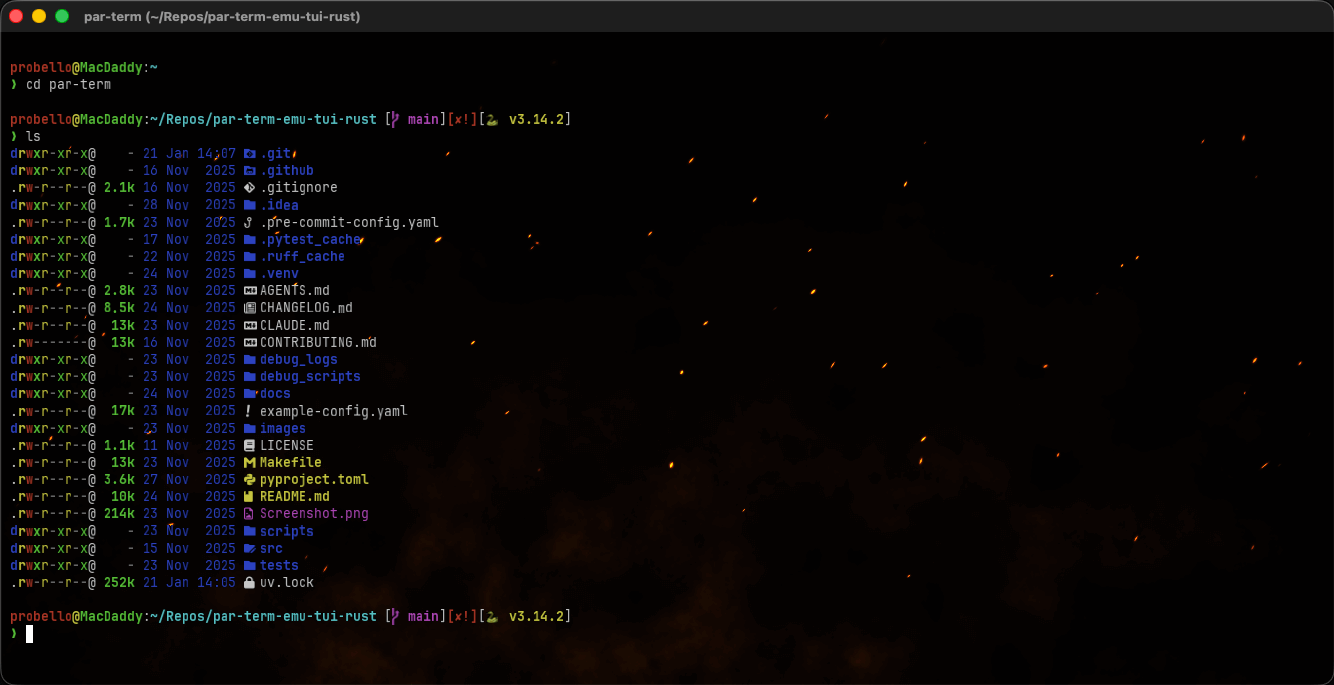Image resolution: width=1334 pixels, height=685 pixels.
Task: Click the Python icon beside pyproject.toml
Action: (251, 479)
